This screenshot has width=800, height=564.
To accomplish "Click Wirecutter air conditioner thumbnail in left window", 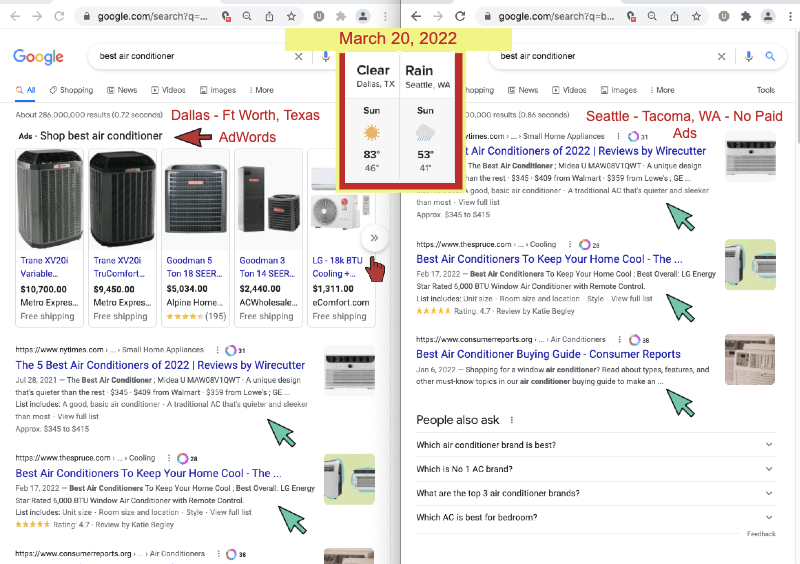I will [349, 371].
